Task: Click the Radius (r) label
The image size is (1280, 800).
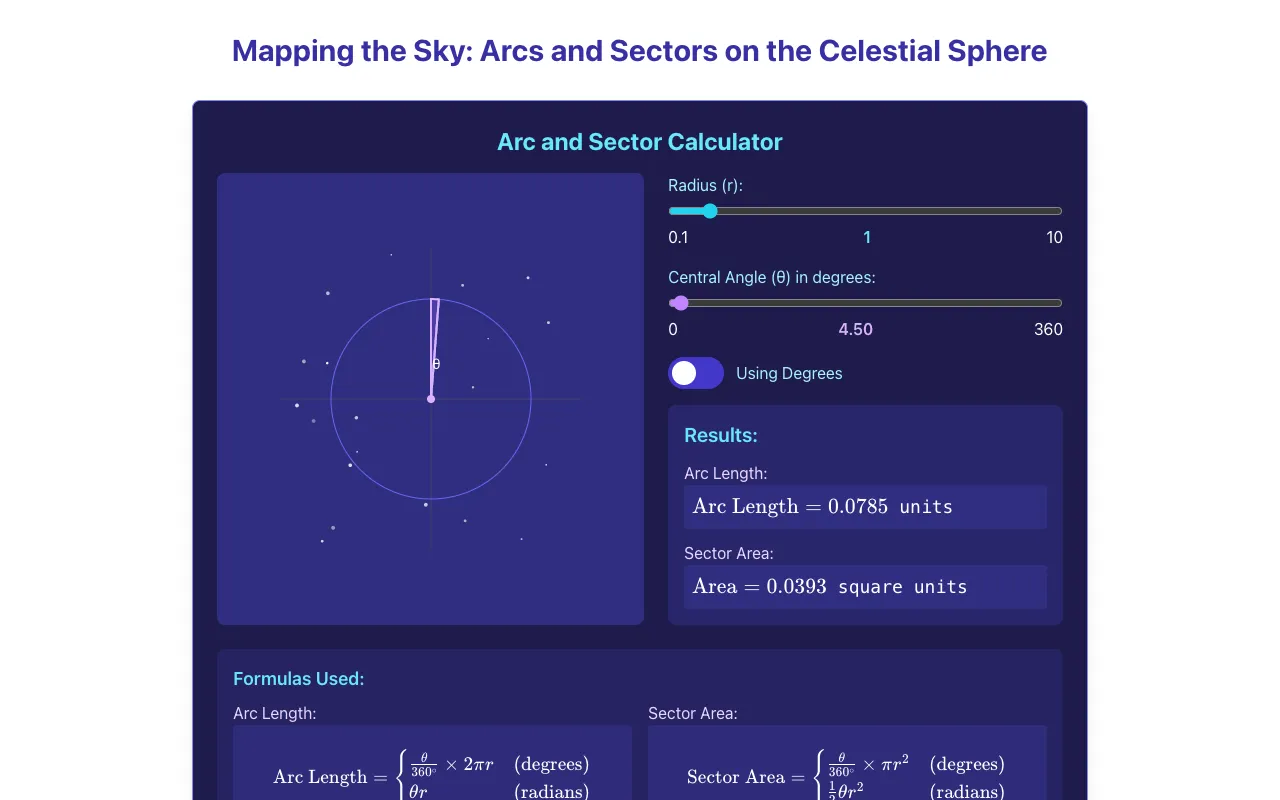Action: tap(706, 185)
